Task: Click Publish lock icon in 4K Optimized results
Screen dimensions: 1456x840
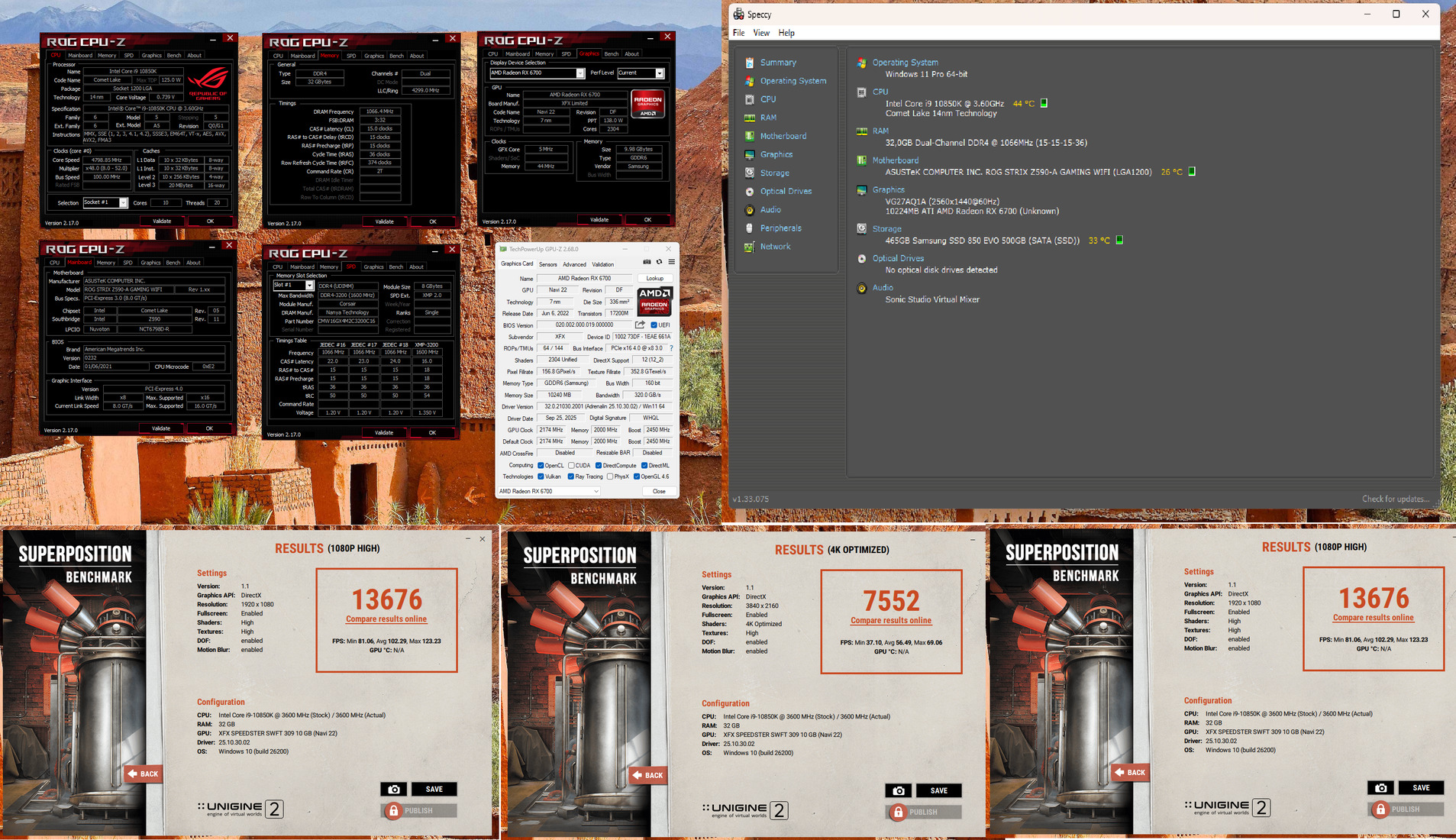Action: (898, 812)
